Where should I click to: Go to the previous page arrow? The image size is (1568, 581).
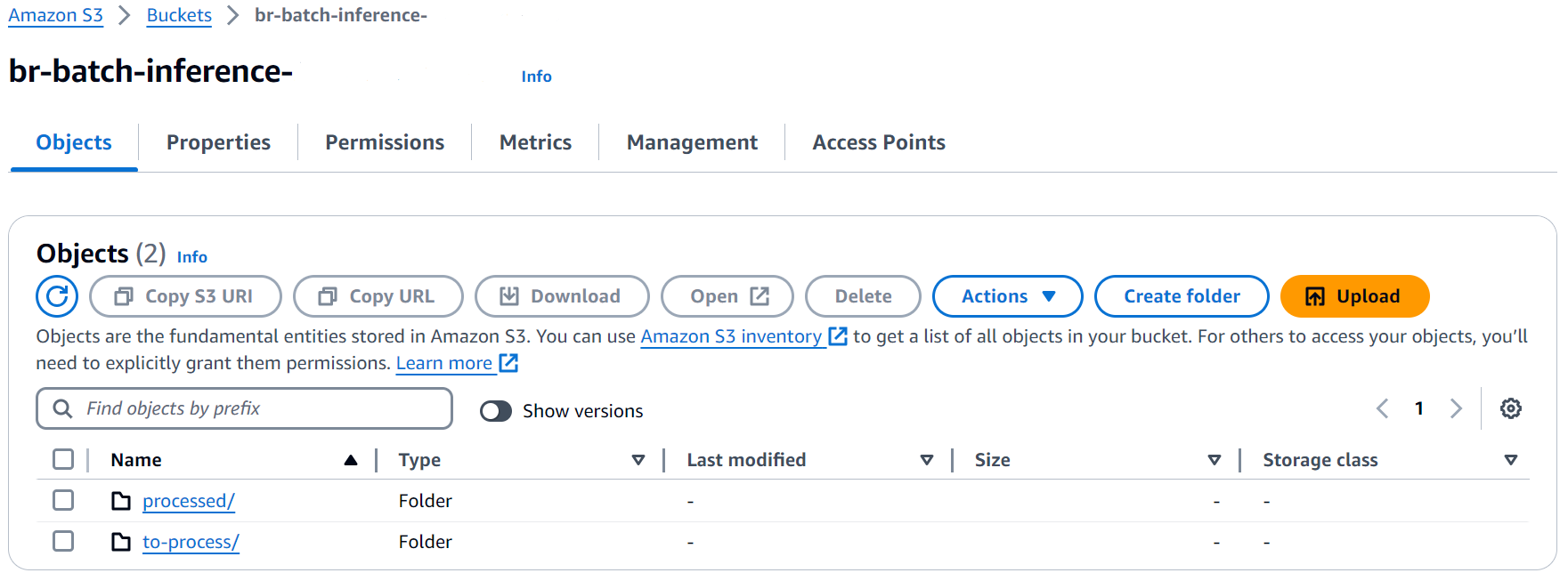[x=1383, y=408]
